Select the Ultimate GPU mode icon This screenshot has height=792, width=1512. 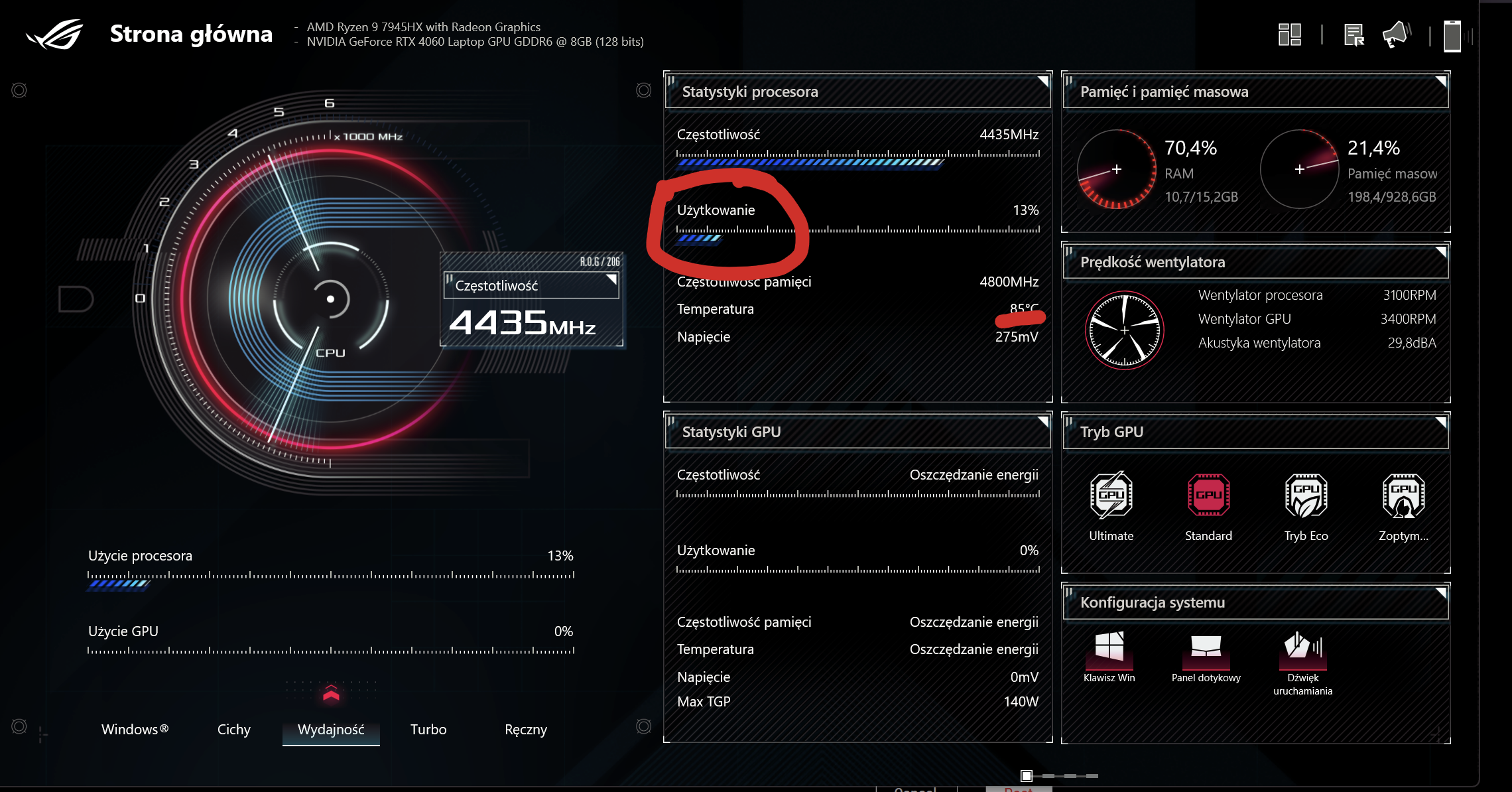(x=1111, y=495)
